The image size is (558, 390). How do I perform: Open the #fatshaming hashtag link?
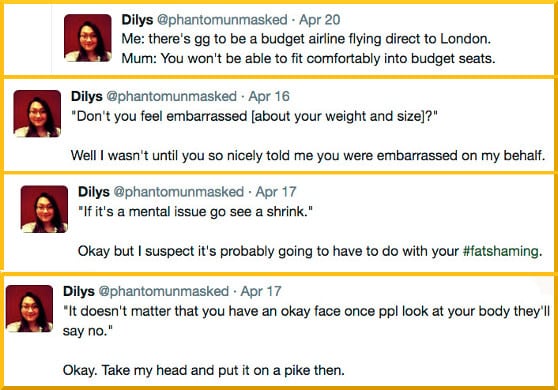click(501, 251)
